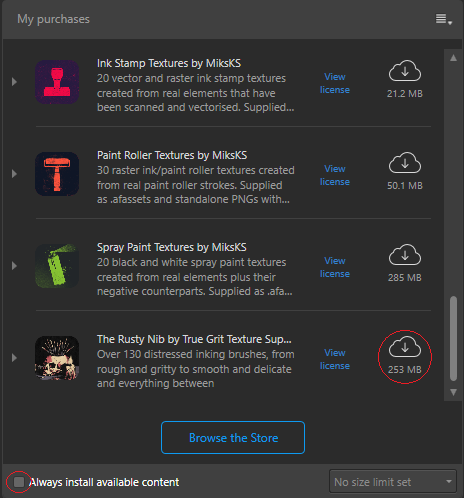Click Paint Roller Textures thumbnail

pos(57,174)
